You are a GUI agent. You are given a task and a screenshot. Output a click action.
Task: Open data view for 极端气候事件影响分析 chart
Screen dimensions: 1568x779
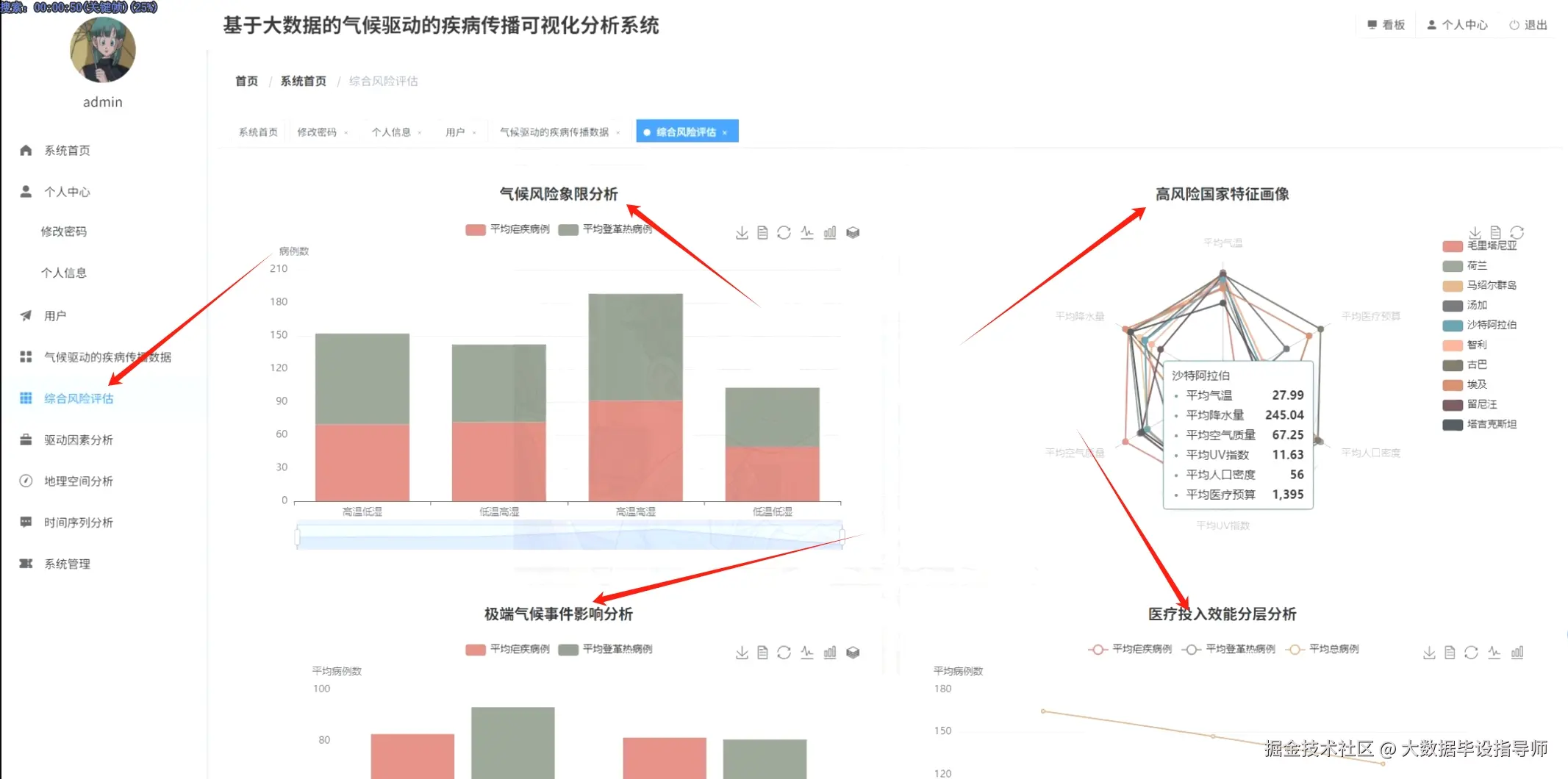click(x=763, y=653)
